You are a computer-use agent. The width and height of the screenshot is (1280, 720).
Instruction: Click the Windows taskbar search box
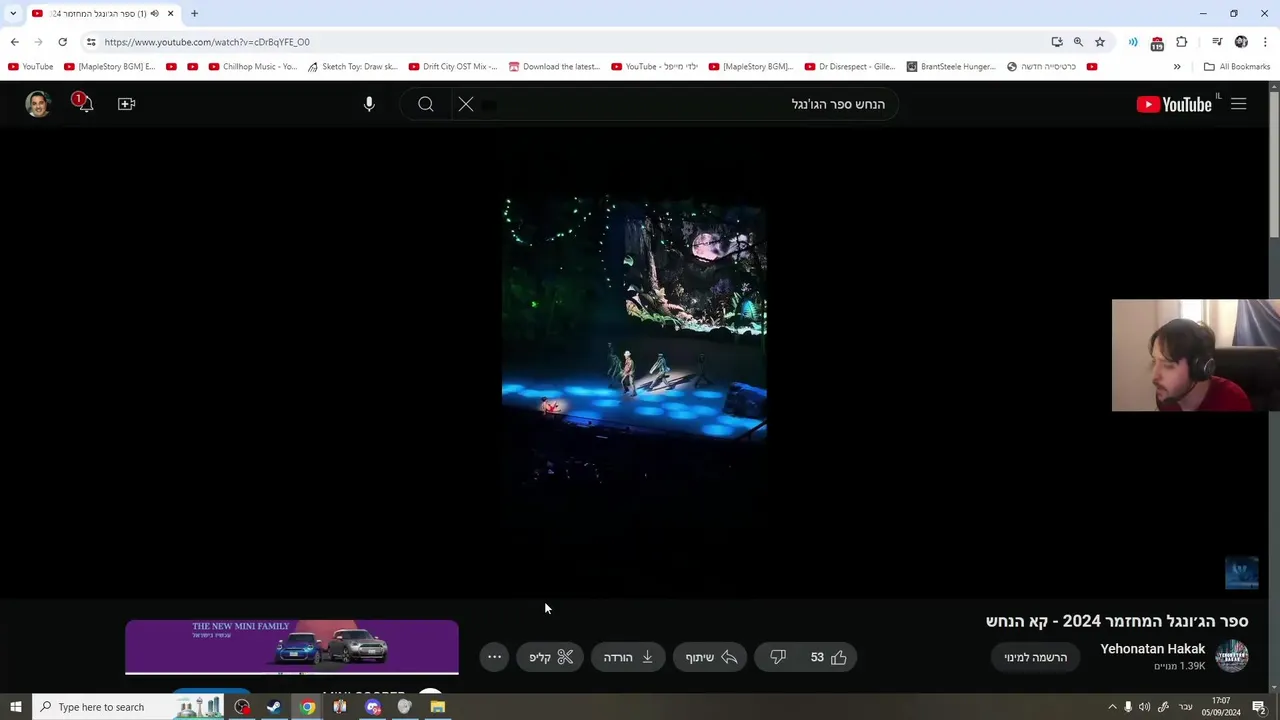(130, 707)
